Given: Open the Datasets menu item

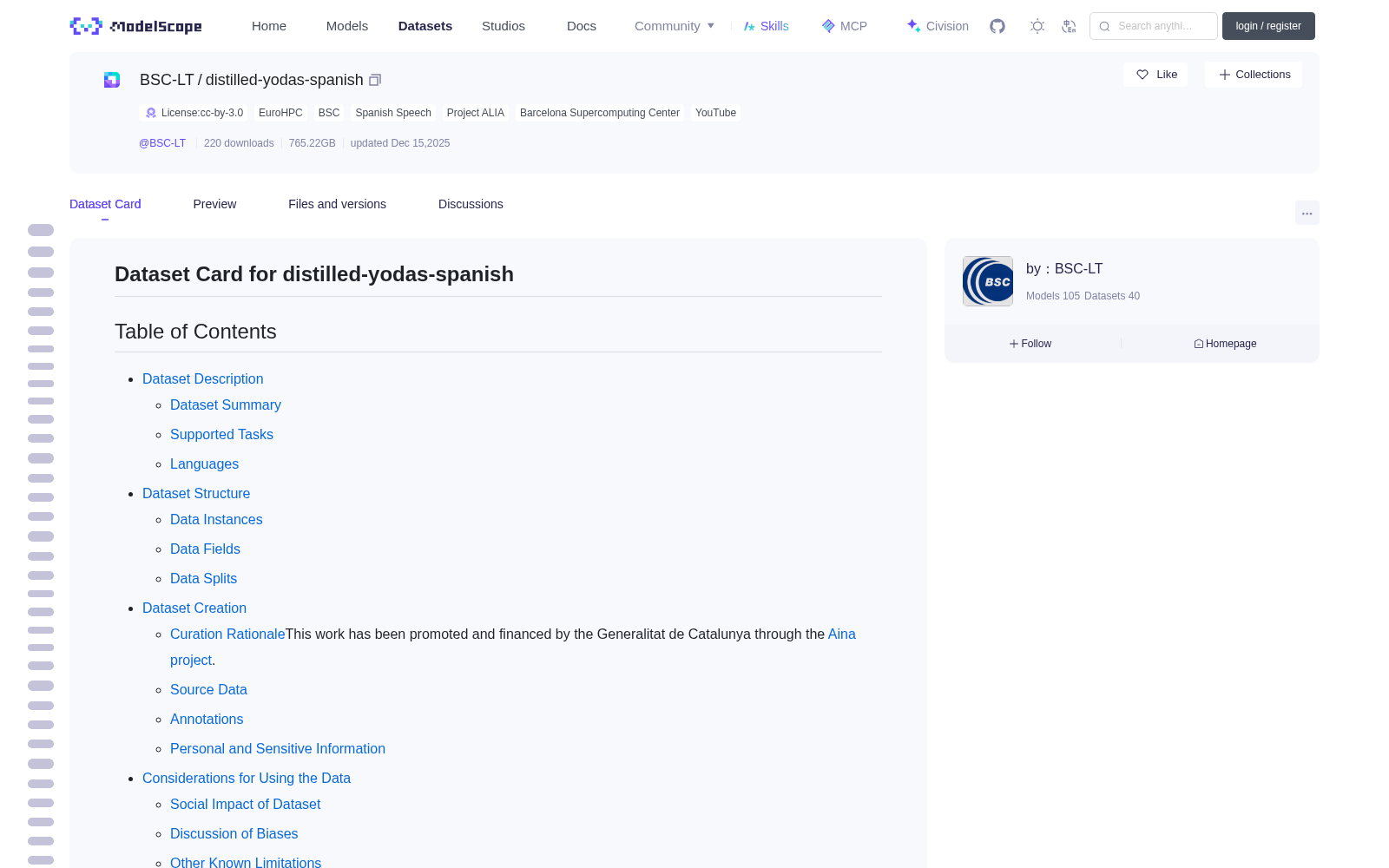Looking at the screenshot, I should pyautogui.click(x=425, y=26).
